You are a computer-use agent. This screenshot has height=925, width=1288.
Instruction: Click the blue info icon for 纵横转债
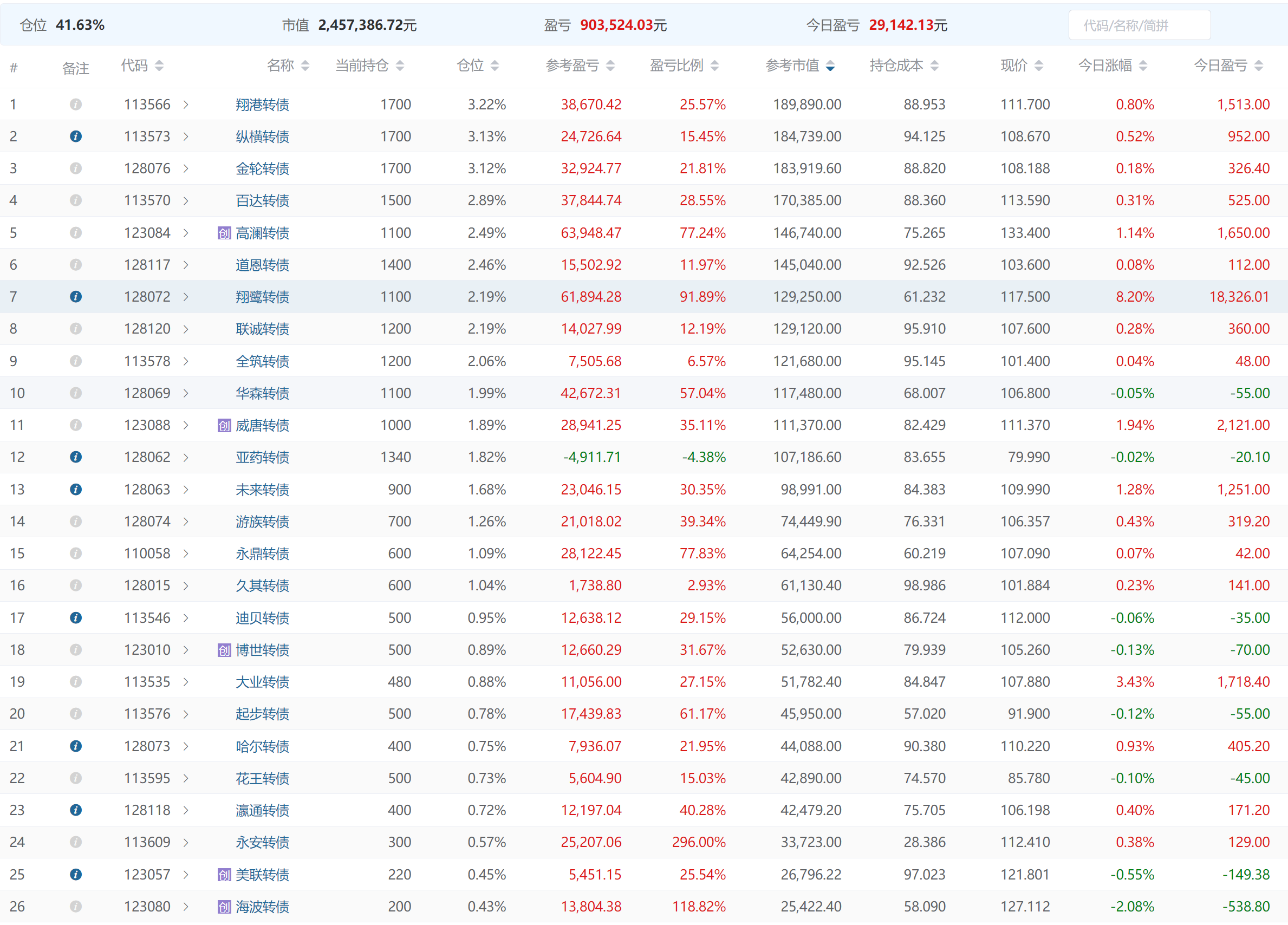click(75, 136)
